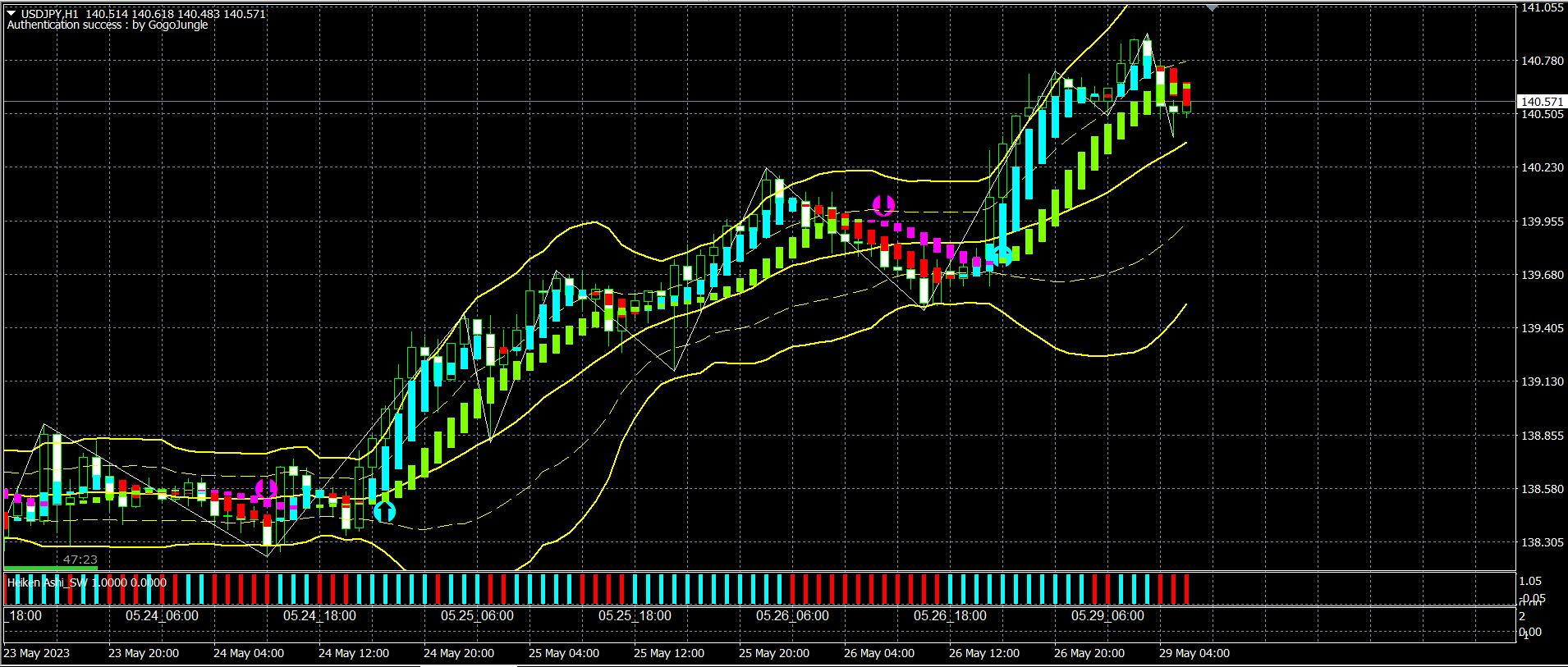Click the chart shift triangle marker at top
Screen dimensions: 1568x667
click(1212, 7)
